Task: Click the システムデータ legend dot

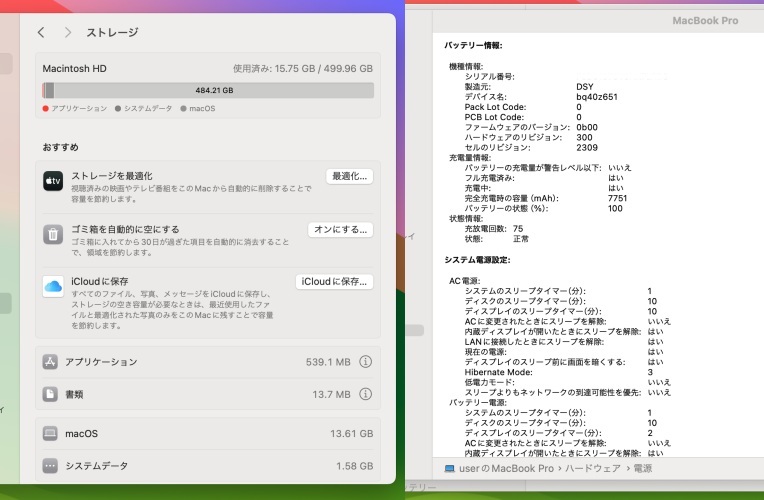Action: (x=118, y=109)
